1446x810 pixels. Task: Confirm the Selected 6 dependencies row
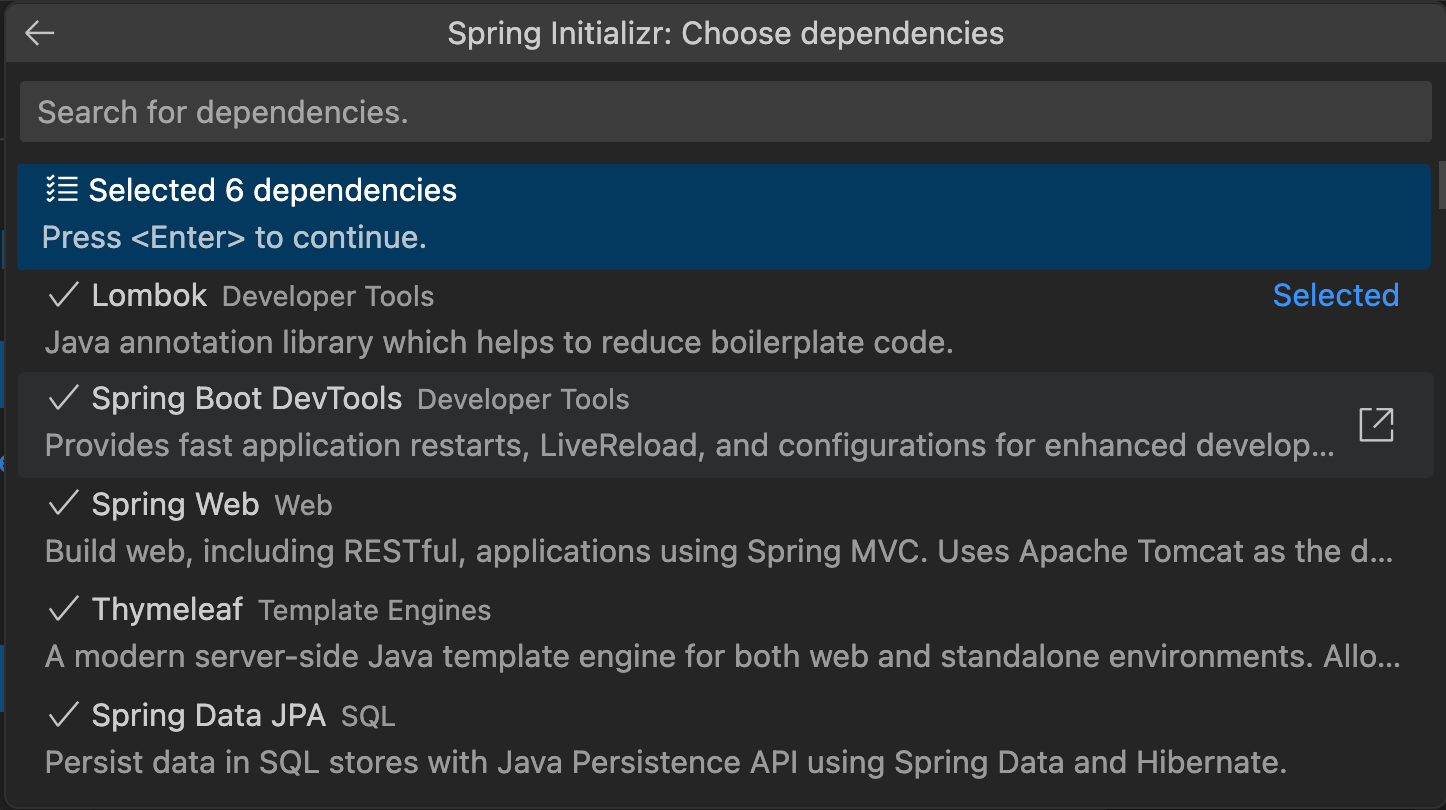[724, 216]
